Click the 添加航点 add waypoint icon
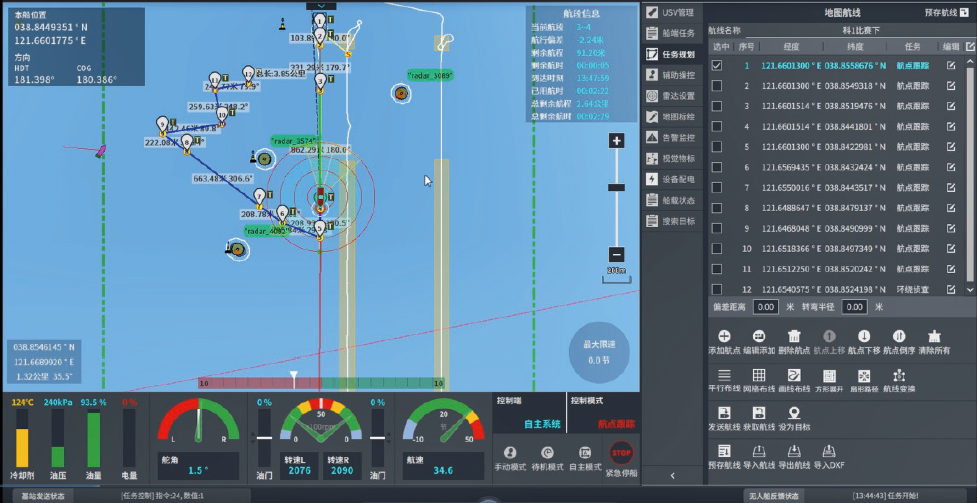This screenshot has height=503, width=977. (725, 337)
